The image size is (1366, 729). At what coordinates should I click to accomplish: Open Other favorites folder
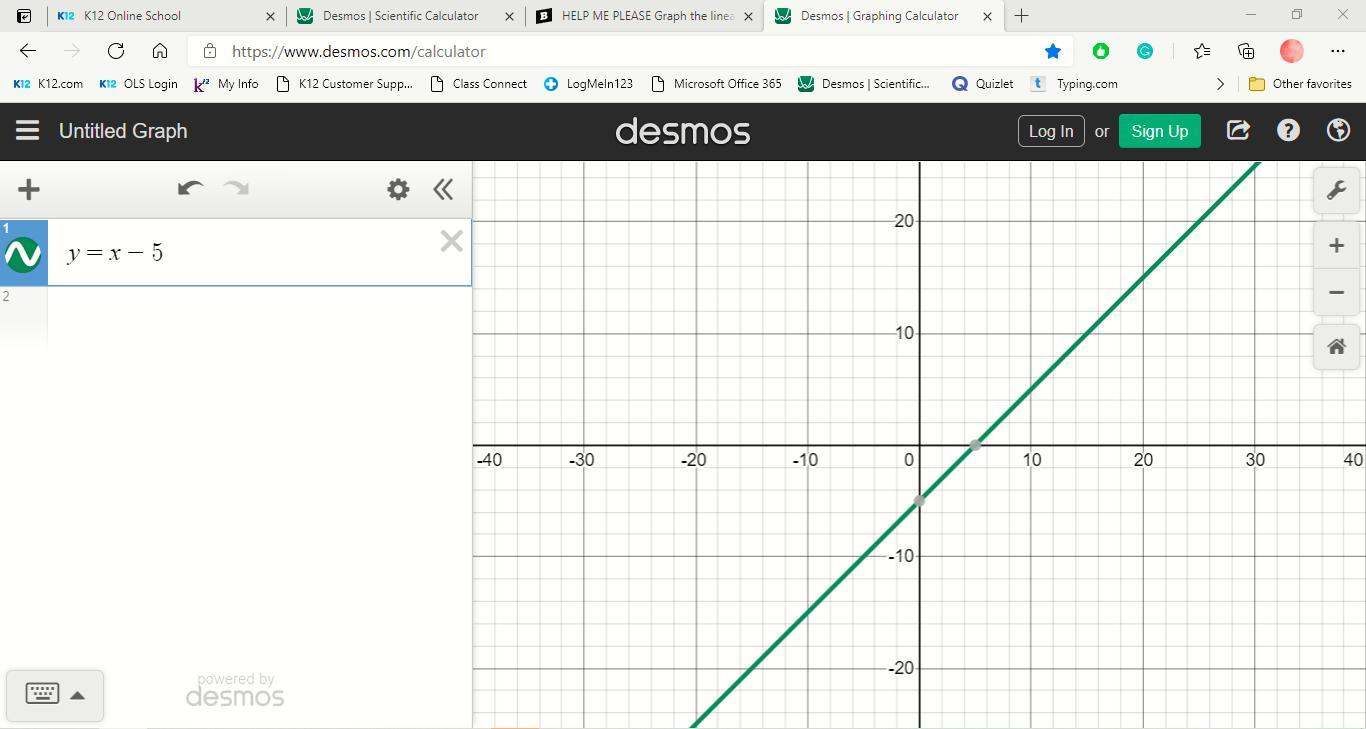pos(1300,84)
